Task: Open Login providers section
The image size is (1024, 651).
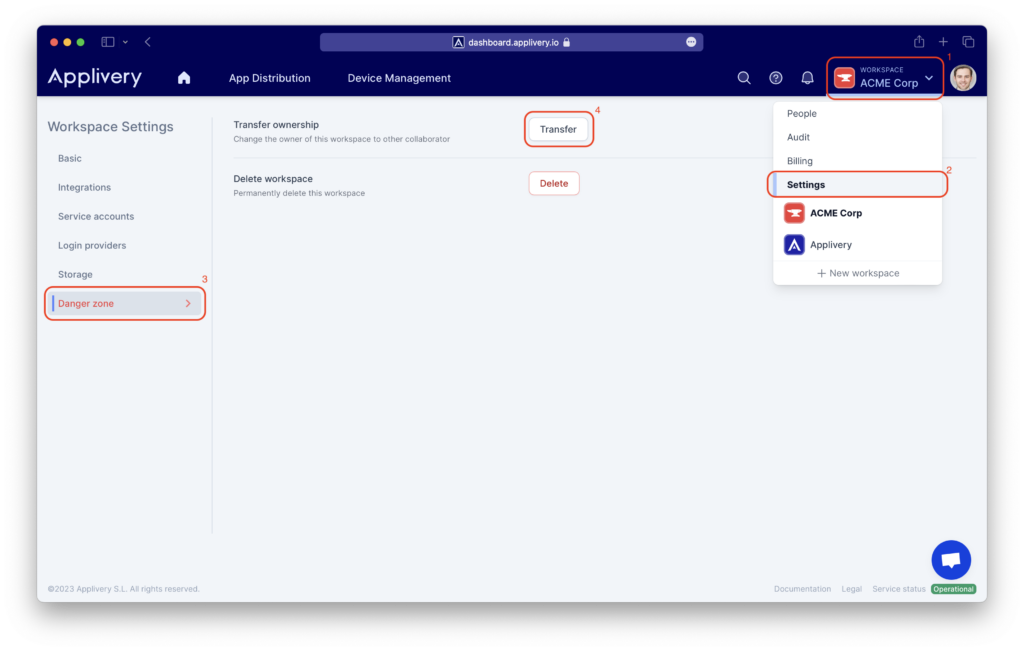Action: [x=92, y=246]
